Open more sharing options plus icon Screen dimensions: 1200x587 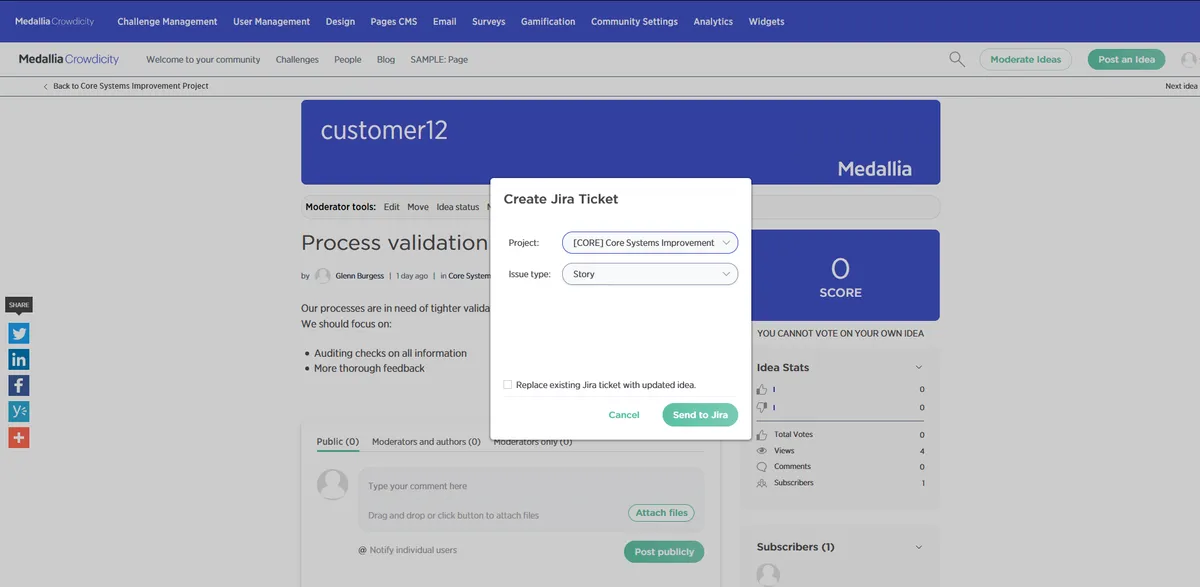tap(19, 438)
